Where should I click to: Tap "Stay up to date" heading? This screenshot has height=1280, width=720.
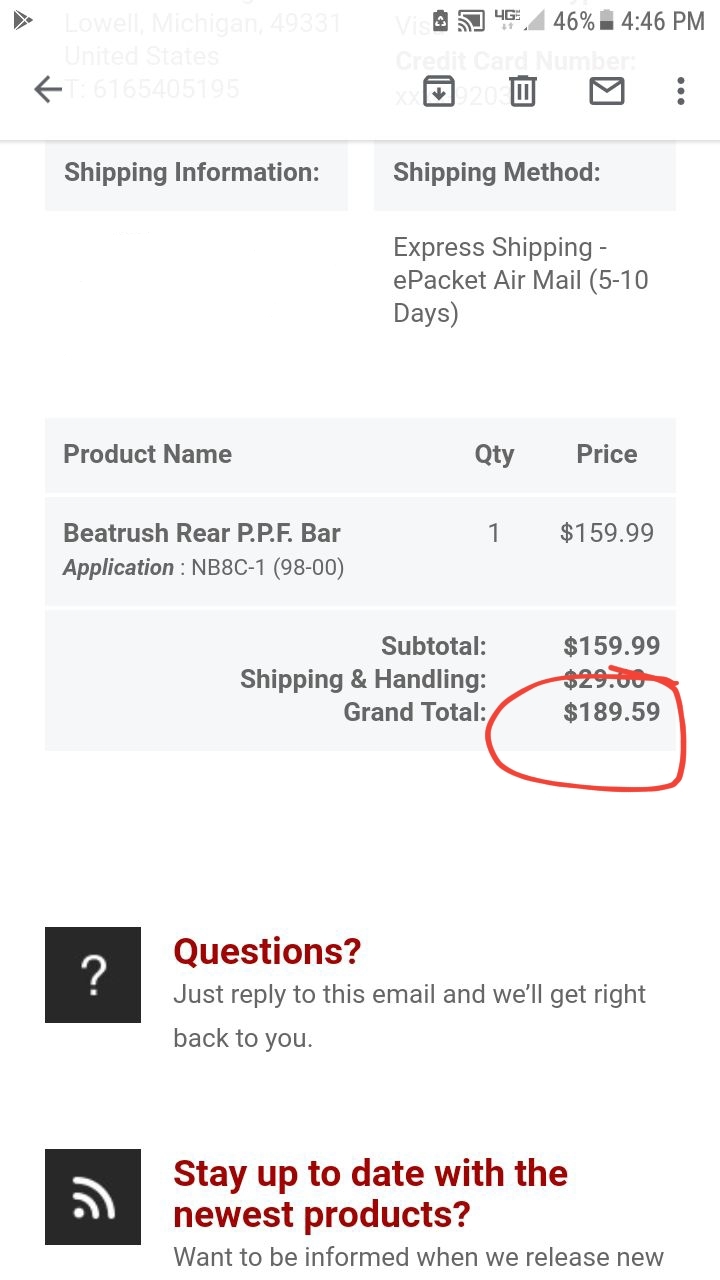[370, 1193]
